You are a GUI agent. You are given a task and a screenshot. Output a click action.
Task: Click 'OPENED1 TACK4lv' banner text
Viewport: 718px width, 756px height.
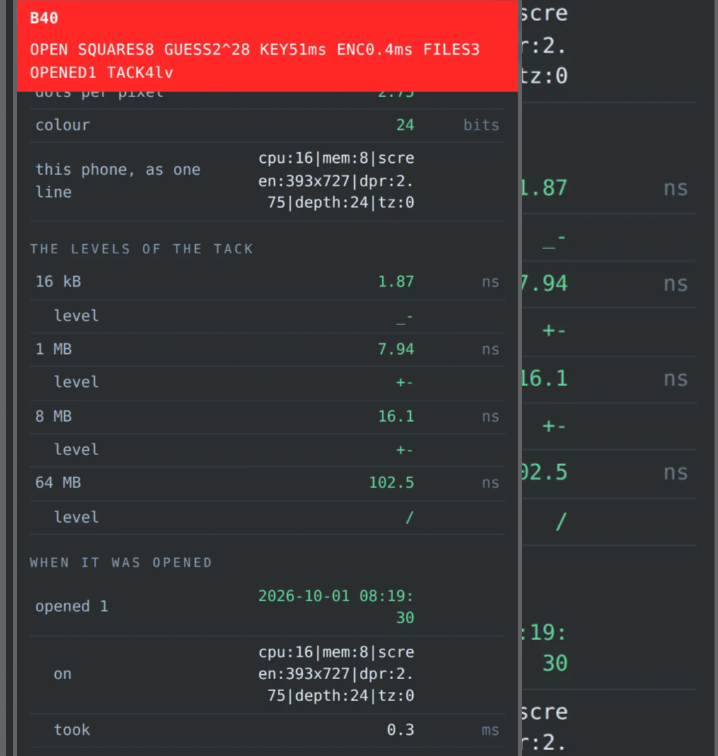101,73
